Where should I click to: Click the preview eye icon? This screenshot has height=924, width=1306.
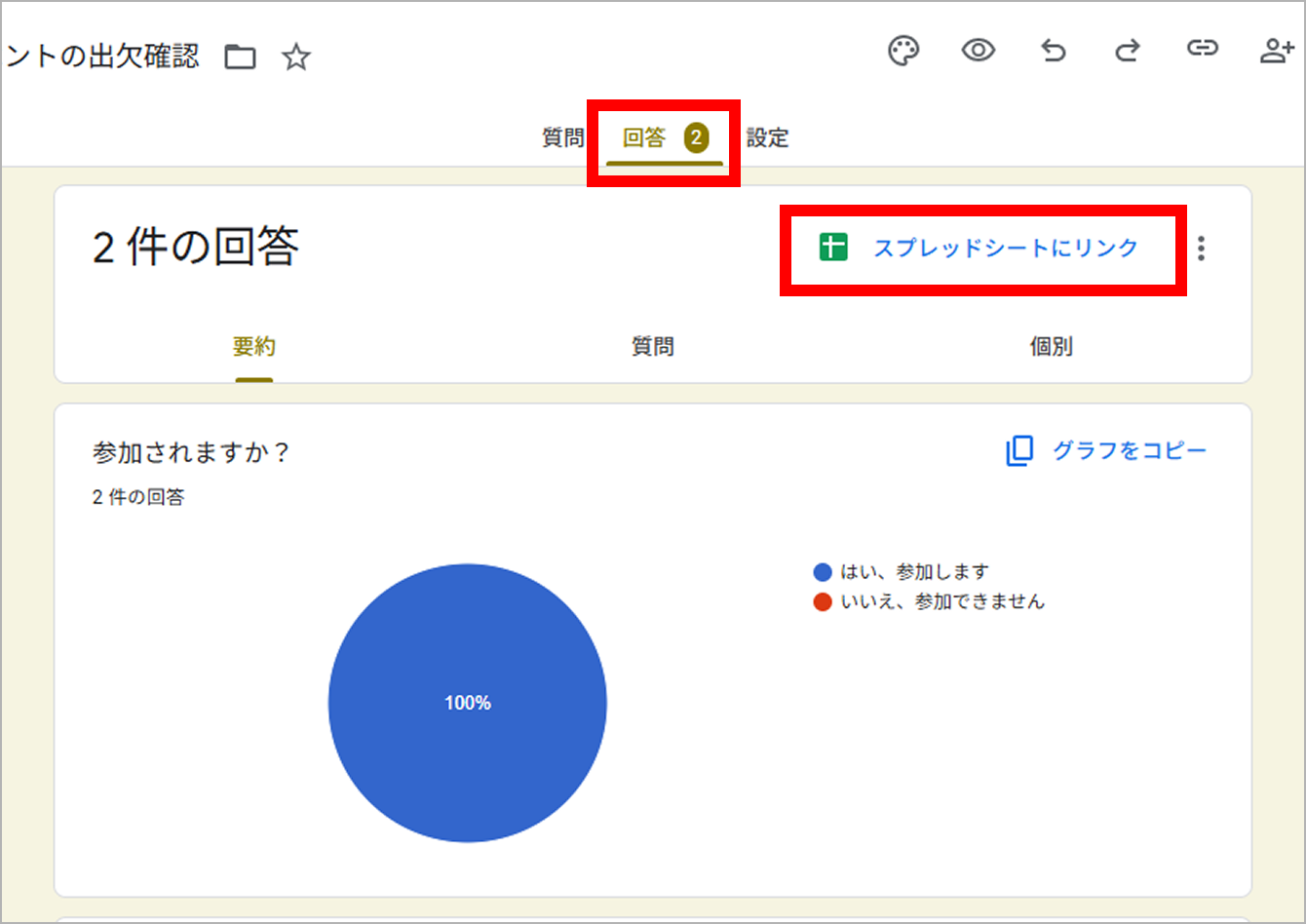978,51
